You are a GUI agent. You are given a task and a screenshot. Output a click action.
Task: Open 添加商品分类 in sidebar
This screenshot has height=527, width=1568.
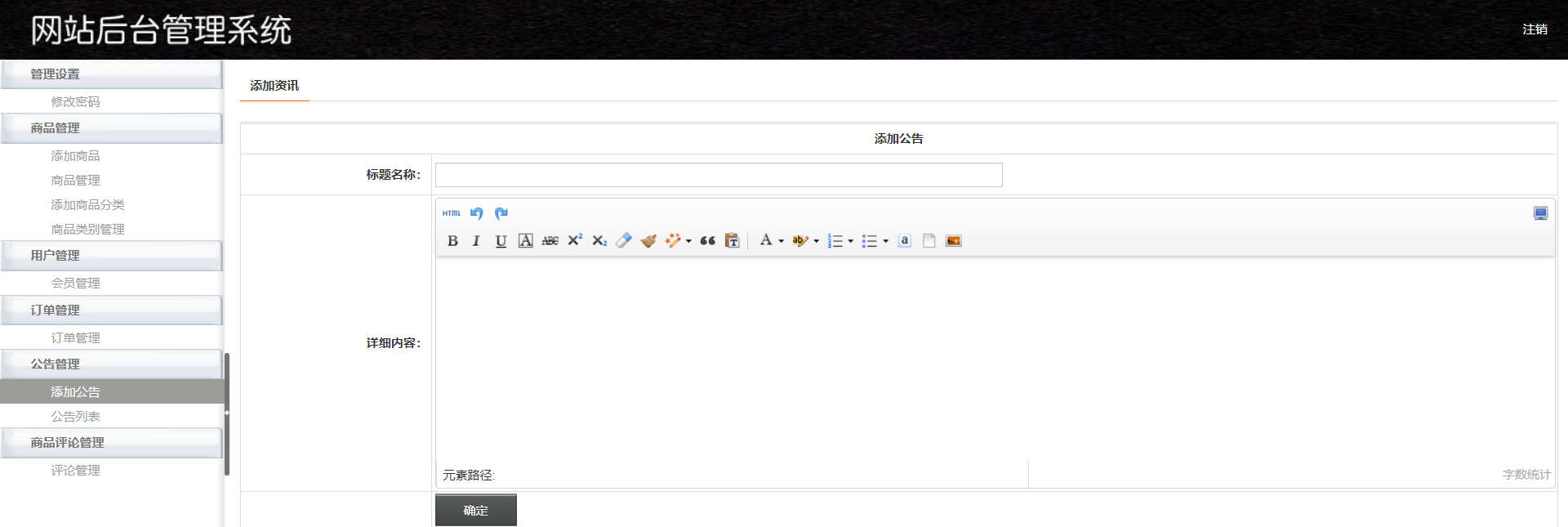click(87, 205)
